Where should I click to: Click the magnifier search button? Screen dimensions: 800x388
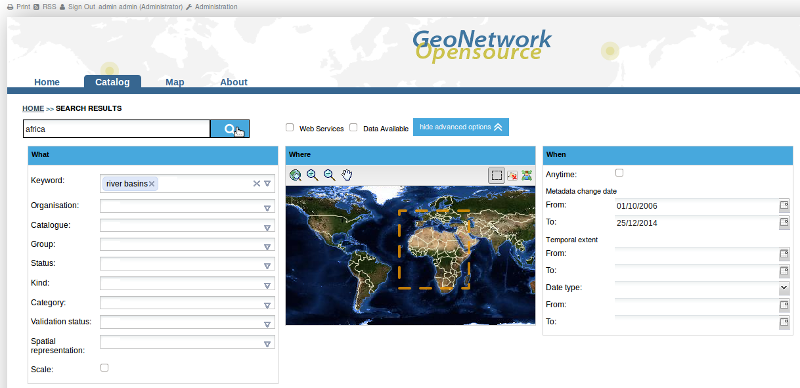coord(230,129)
